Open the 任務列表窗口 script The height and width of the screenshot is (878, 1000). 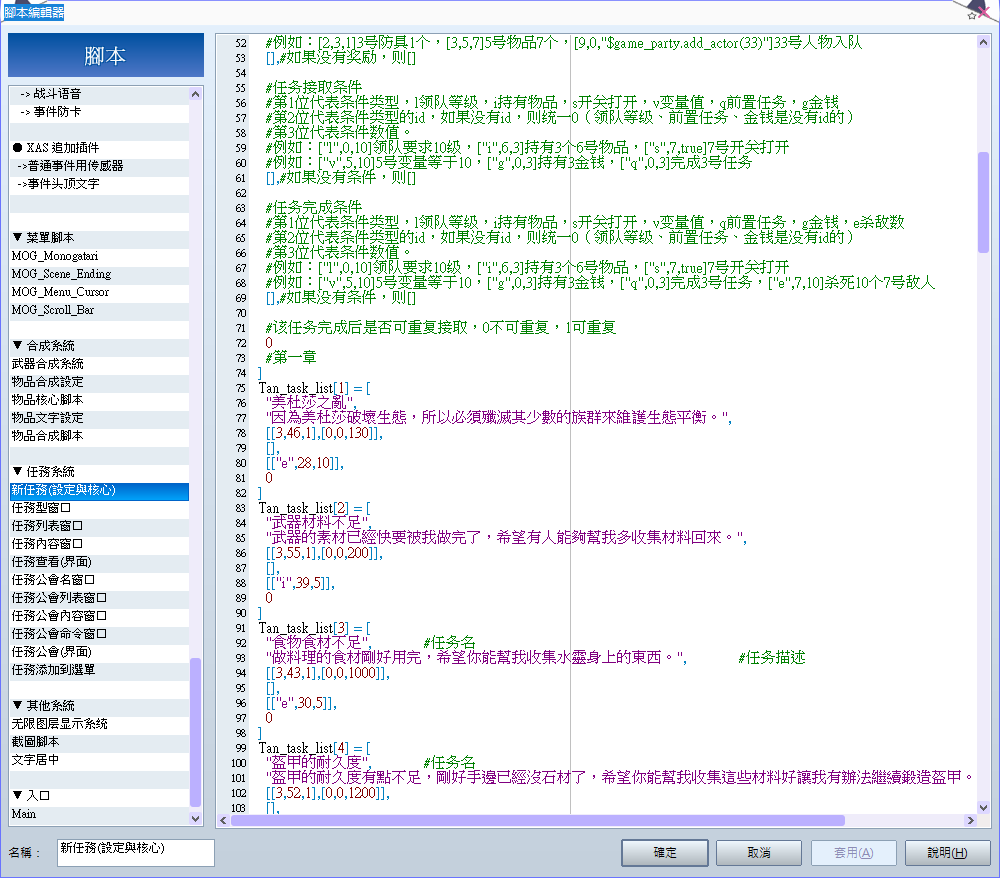[x=99, y=526]
